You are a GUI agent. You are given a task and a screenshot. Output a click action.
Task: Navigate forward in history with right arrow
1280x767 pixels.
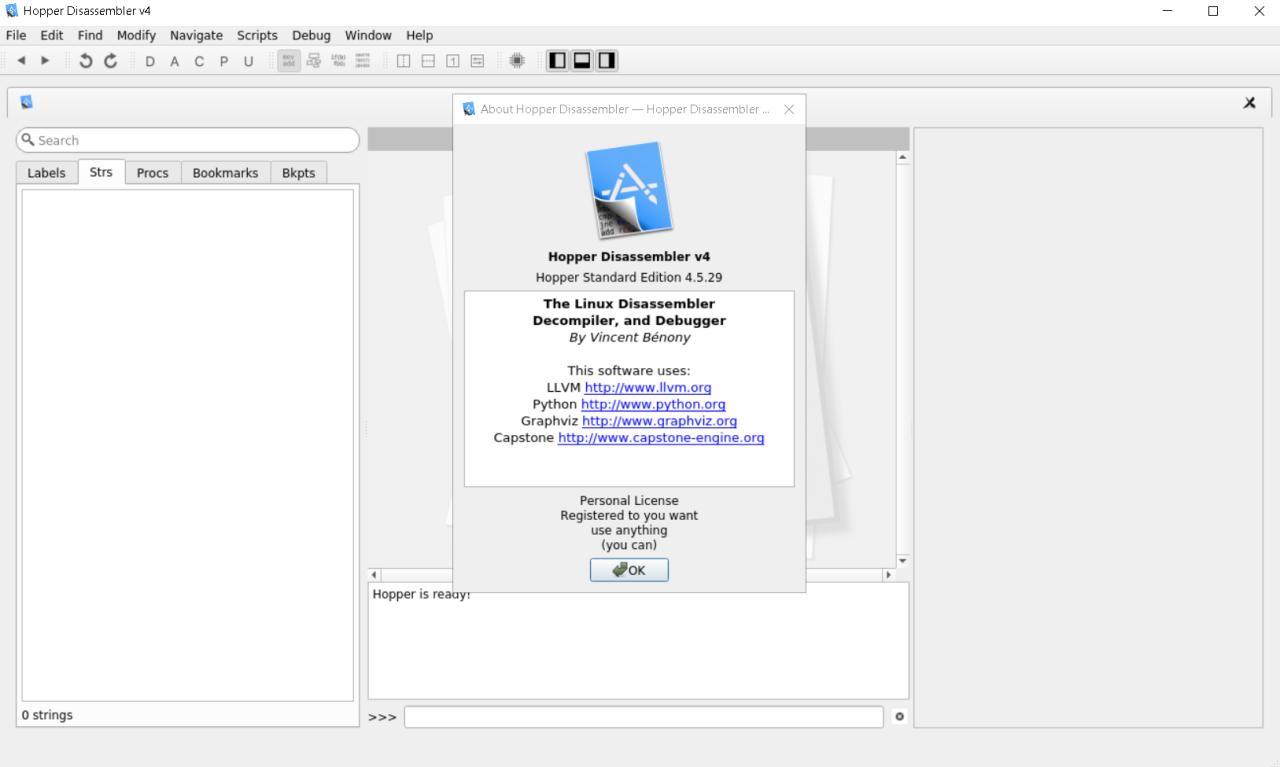coord(44,61)
